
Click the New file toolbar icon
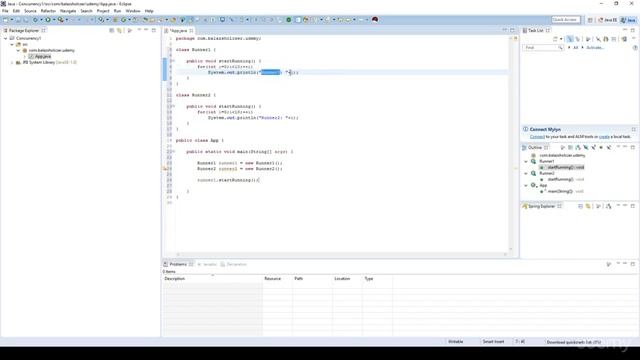click(6, 20)
